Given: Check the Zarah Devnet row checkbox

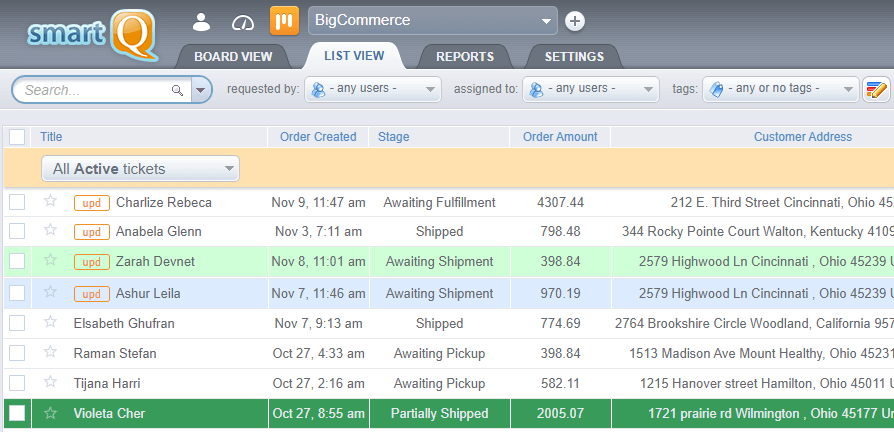Looking at the screenshot, I should click(17, 261).
